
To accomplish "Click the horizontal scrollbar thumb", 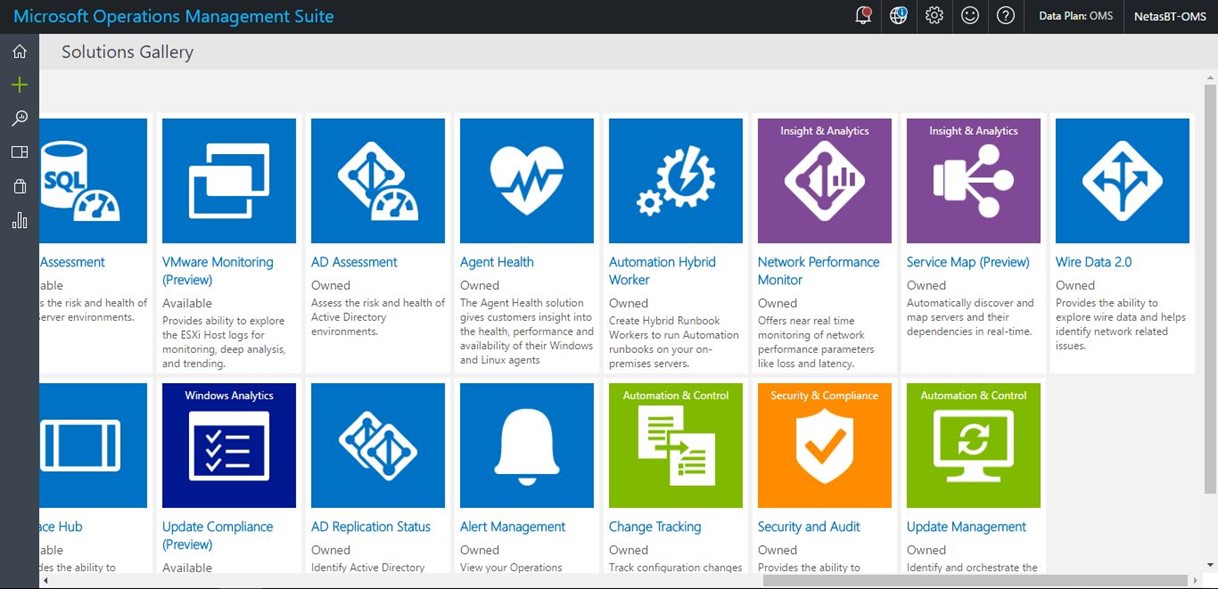I will tap(975, 580).
